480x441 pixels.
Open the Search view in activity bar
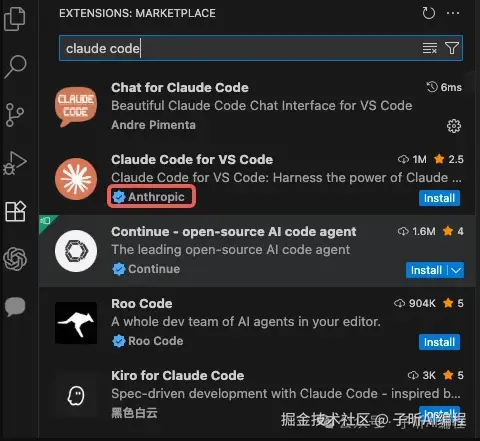pos(15,66)
